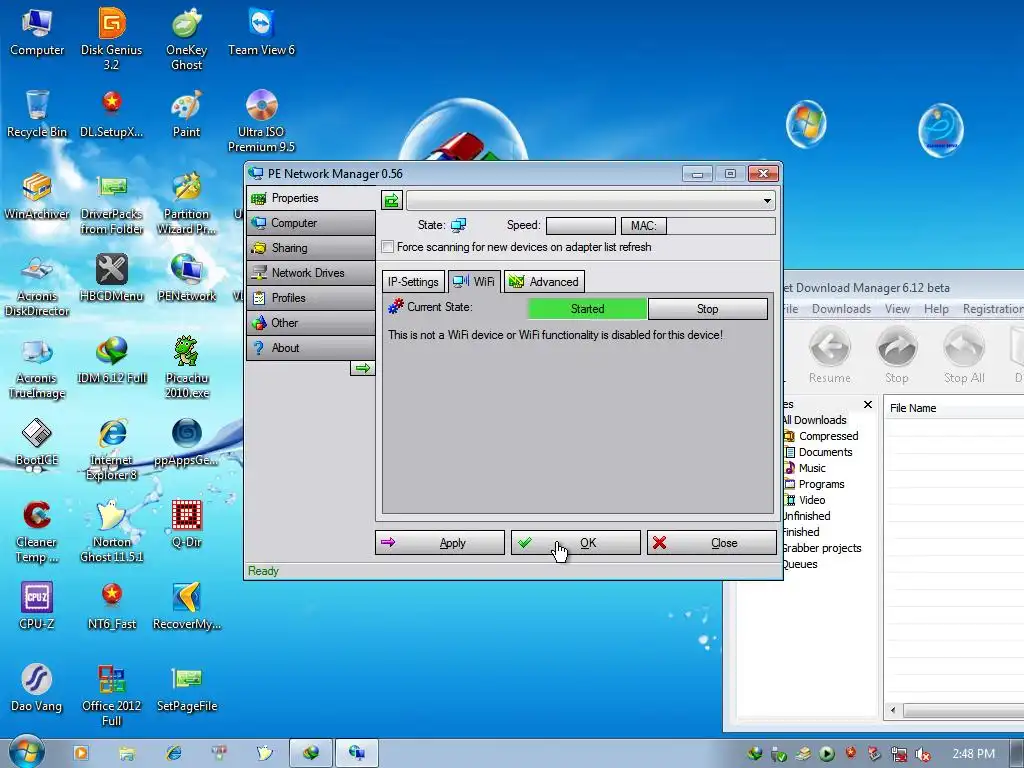Open Help menu in Download Manager

(936, 309)
